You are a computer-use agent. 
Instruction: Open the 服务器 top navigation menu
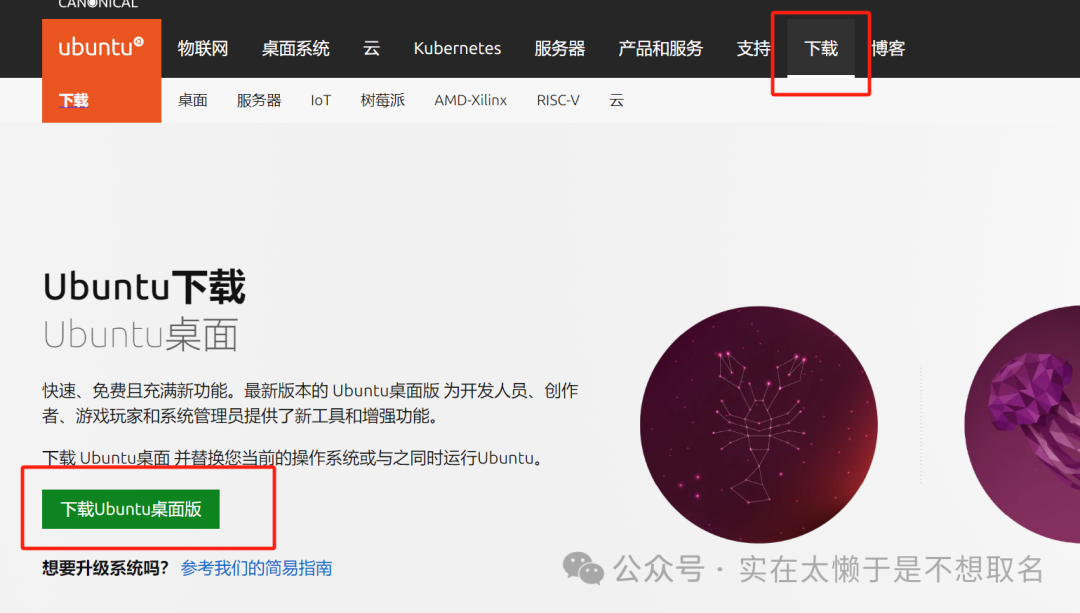[x=559, y=48]
